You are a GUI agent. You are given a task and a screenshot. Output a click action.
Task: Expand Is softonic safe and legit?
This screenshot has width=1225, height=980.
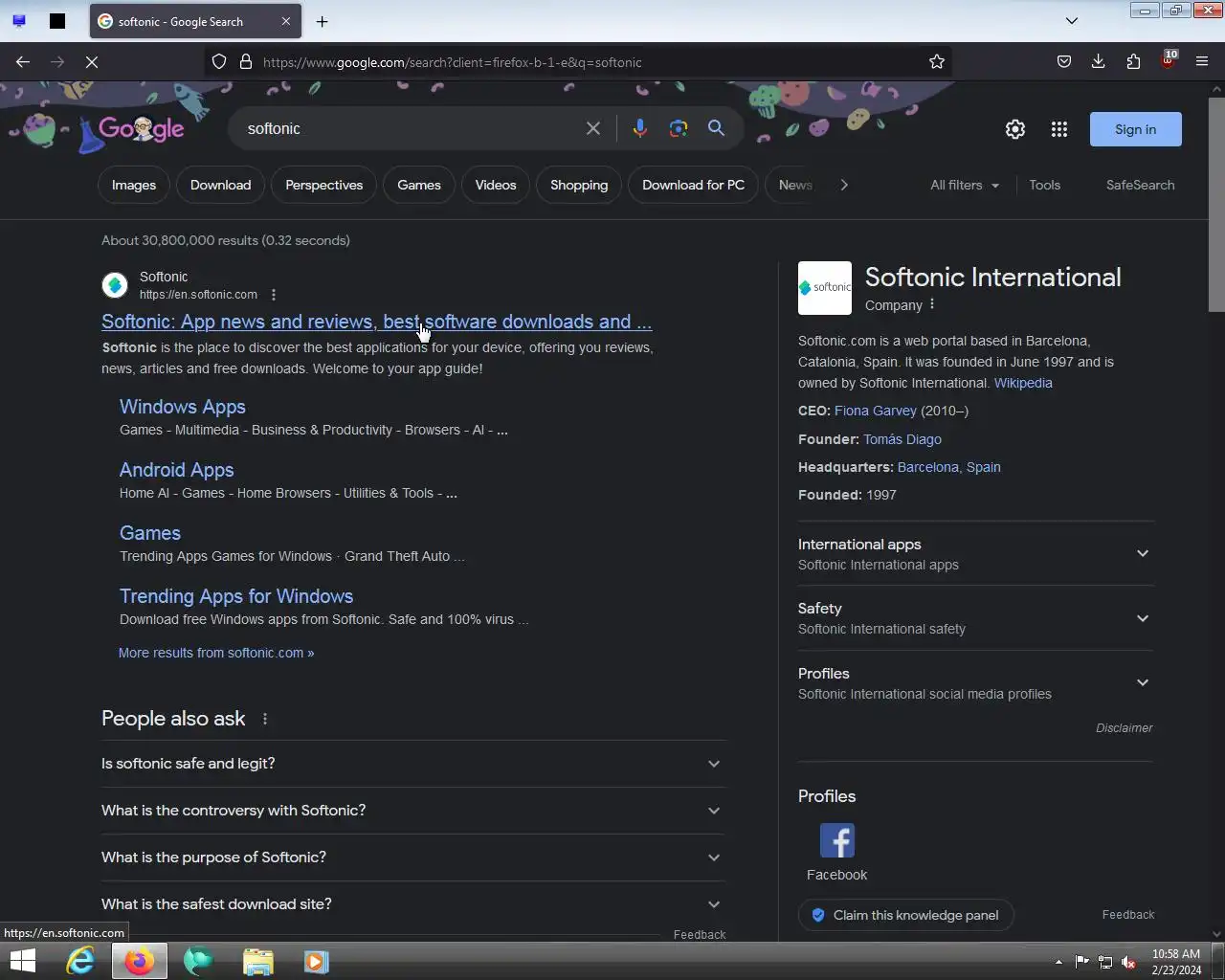pyautogui.click(x=412, y=764)
